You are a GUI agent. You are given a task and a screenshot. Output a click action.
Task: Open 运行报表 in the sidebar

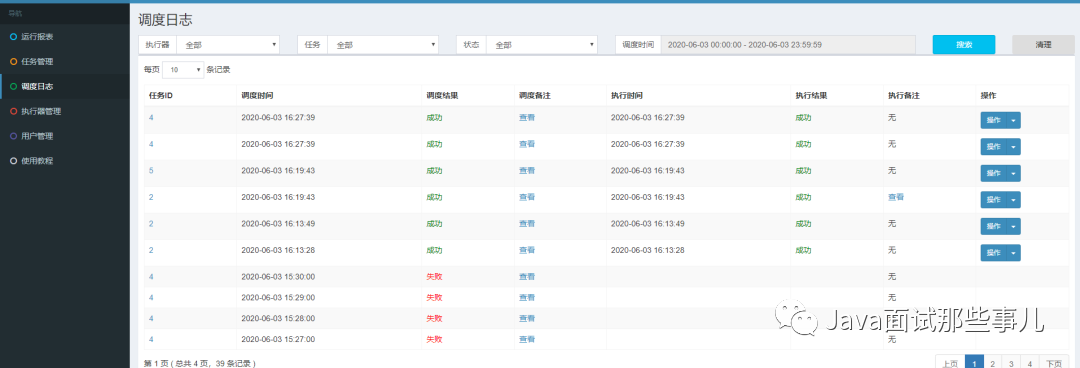point(37,37)
